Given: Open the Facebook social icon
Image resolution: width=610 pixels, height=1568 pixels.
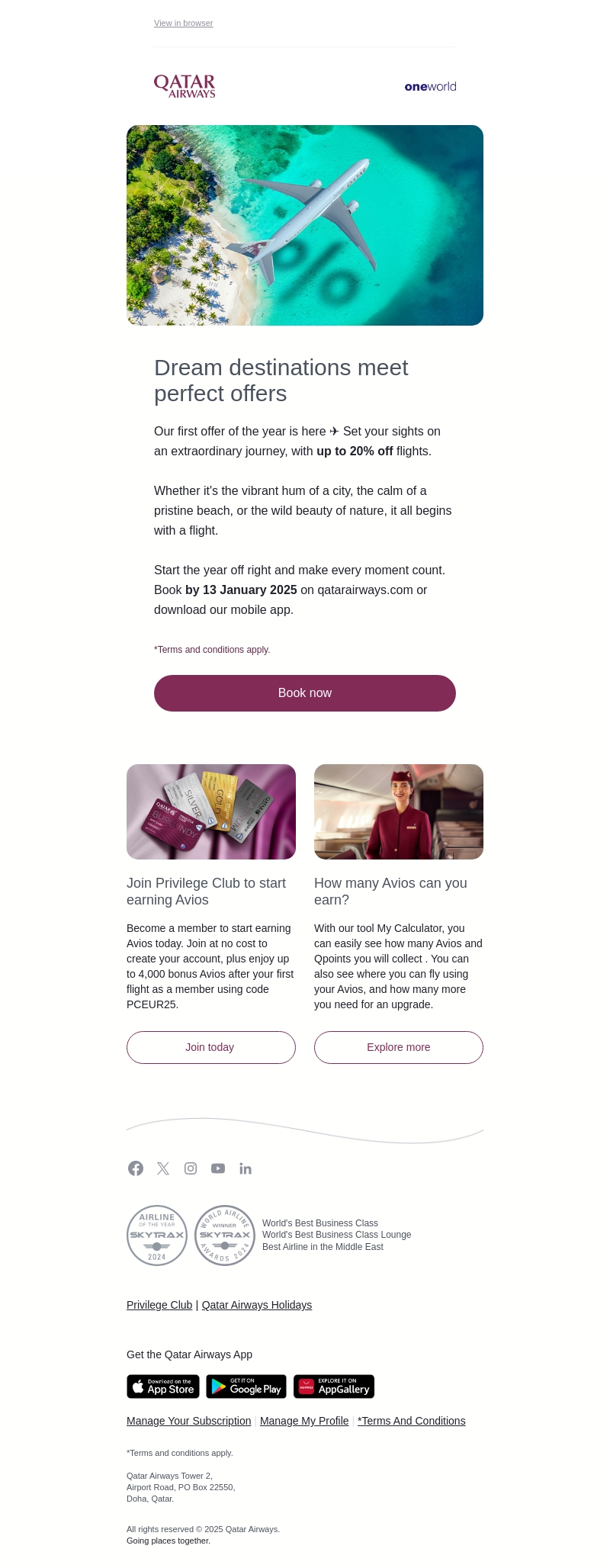Looking at the screenshot, I should [x=136, y=1168].
